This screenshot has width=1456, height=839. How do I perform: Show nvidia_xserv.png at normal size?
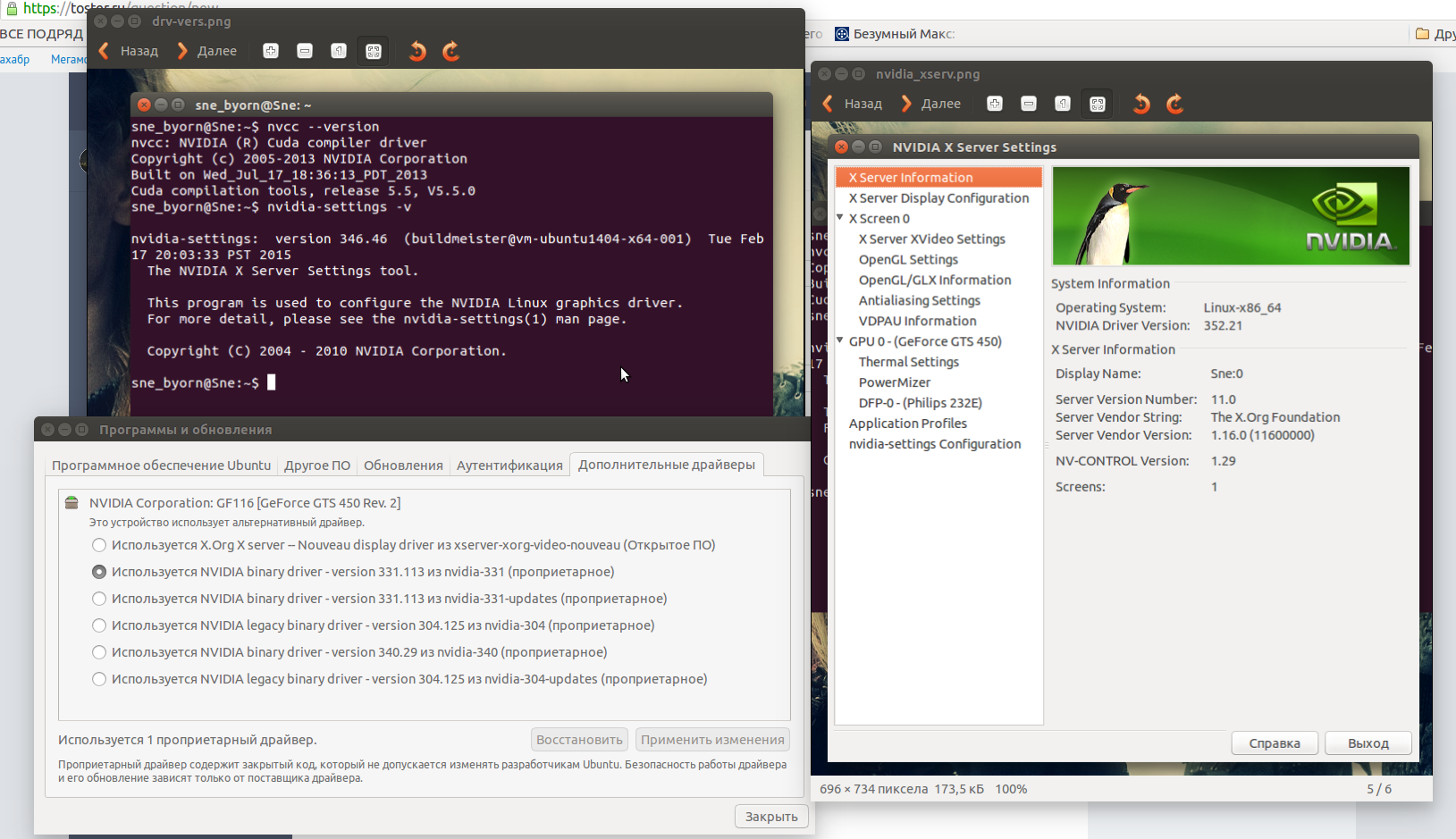tap(1063, 104)
